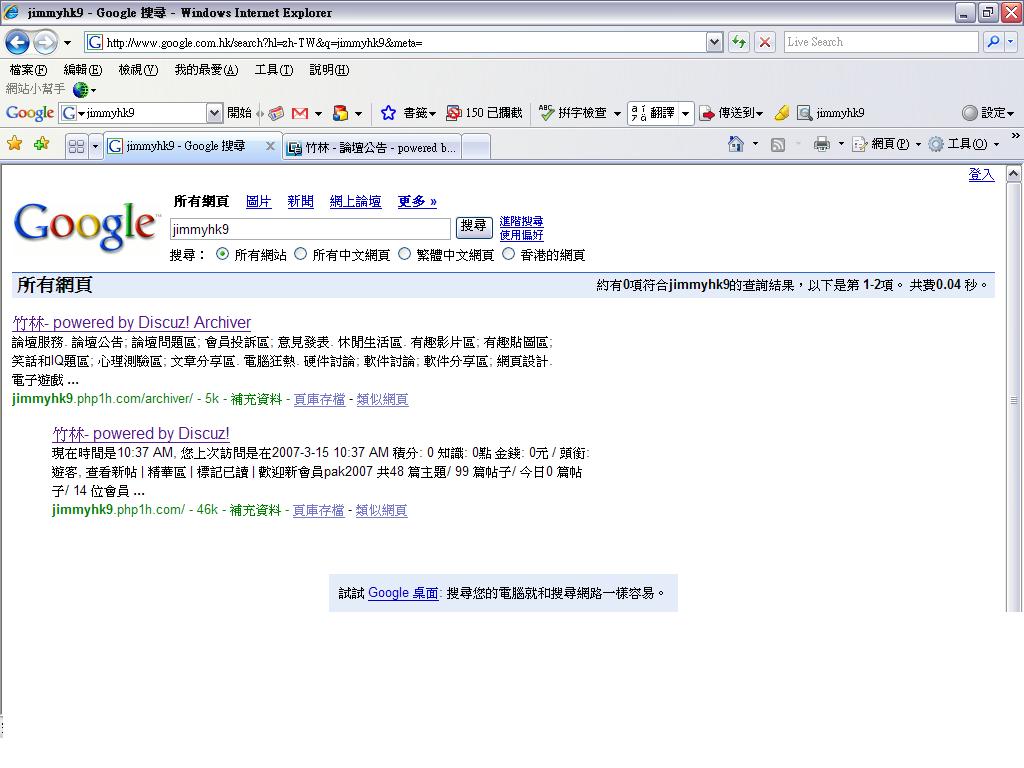Click the 150 popups blocked icon
This screenshot has width=1024, height=768.
click(453, 113)
